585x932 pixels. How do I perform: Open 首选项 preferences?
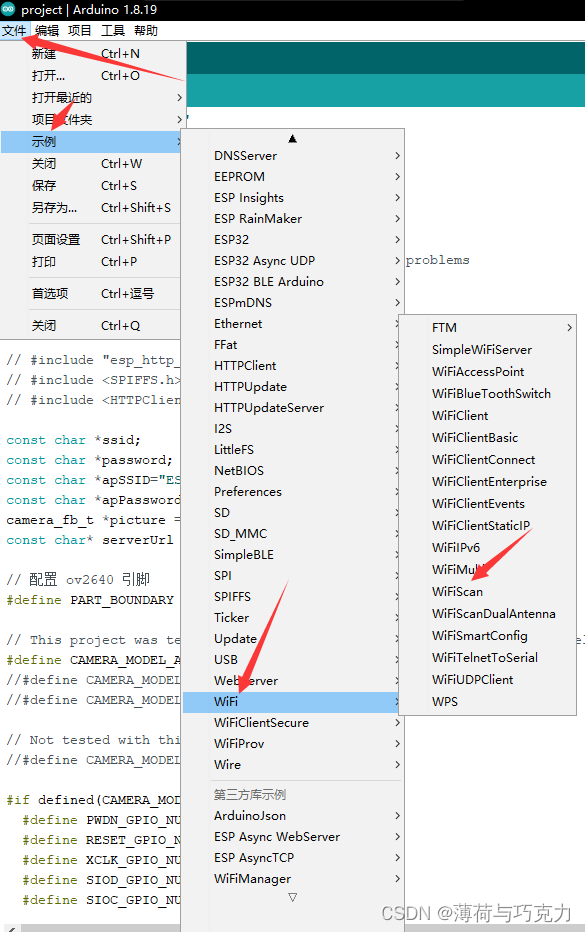click(x=90, y=294)
